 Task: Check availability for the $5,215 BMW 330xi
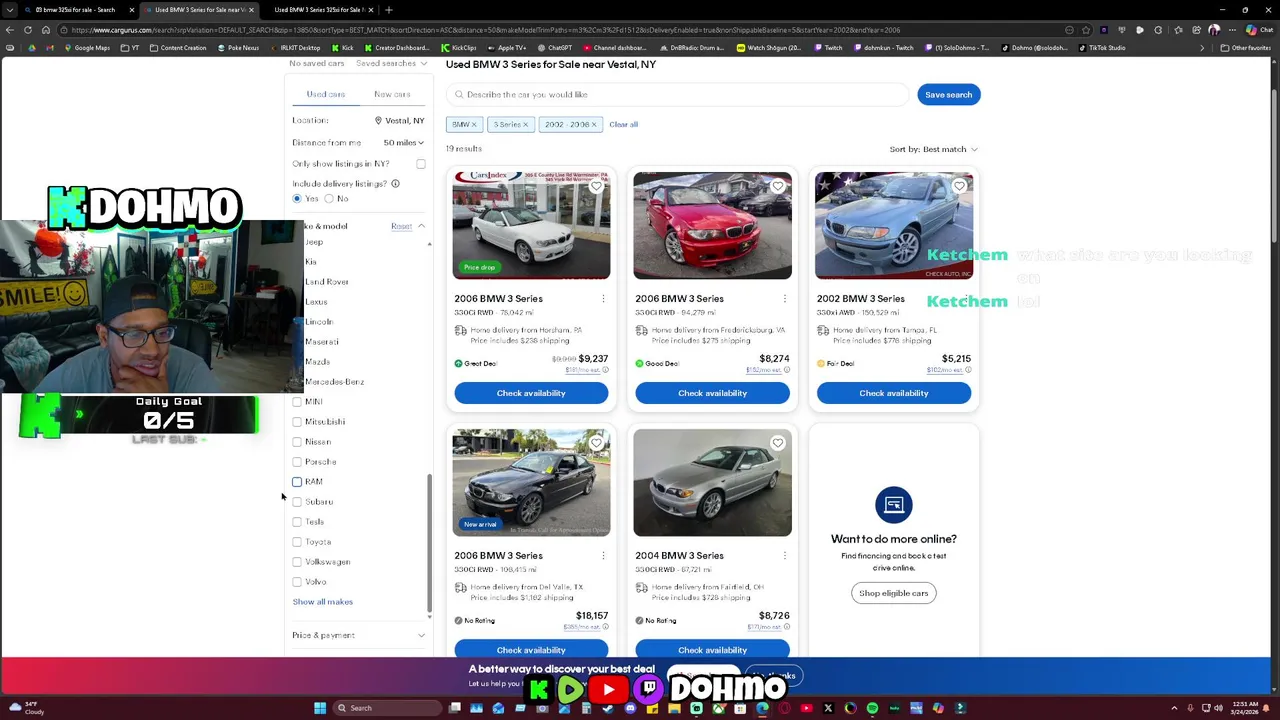tap(893, 393)
